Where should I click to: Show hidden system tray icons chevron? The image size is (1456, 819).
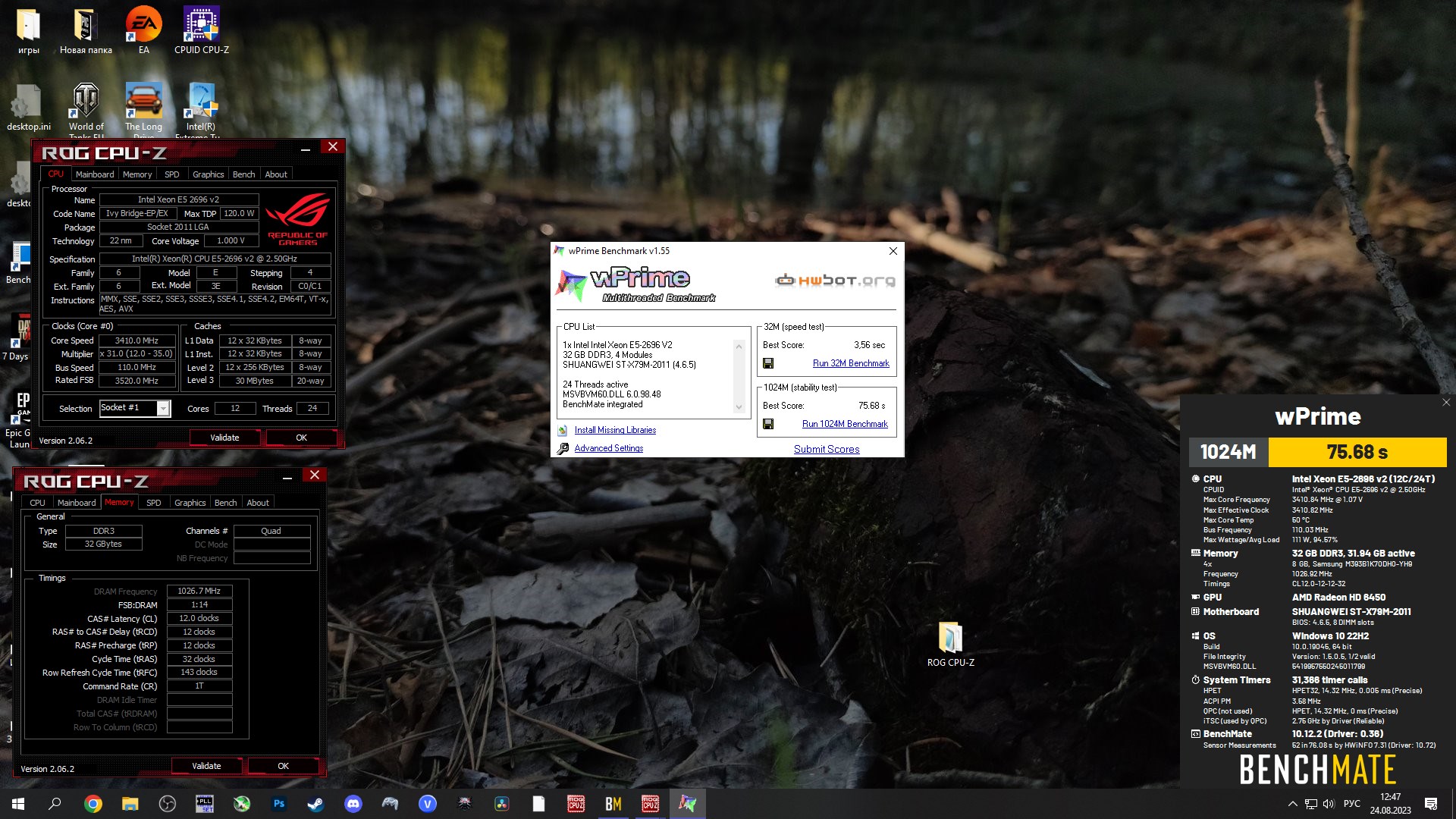coord(1292,804)
